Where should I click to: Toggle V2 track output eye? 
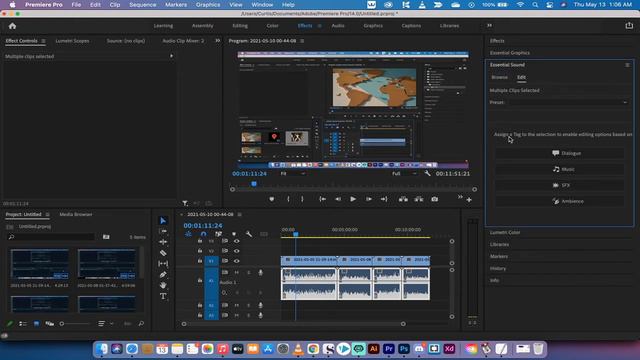pos(236,251)
